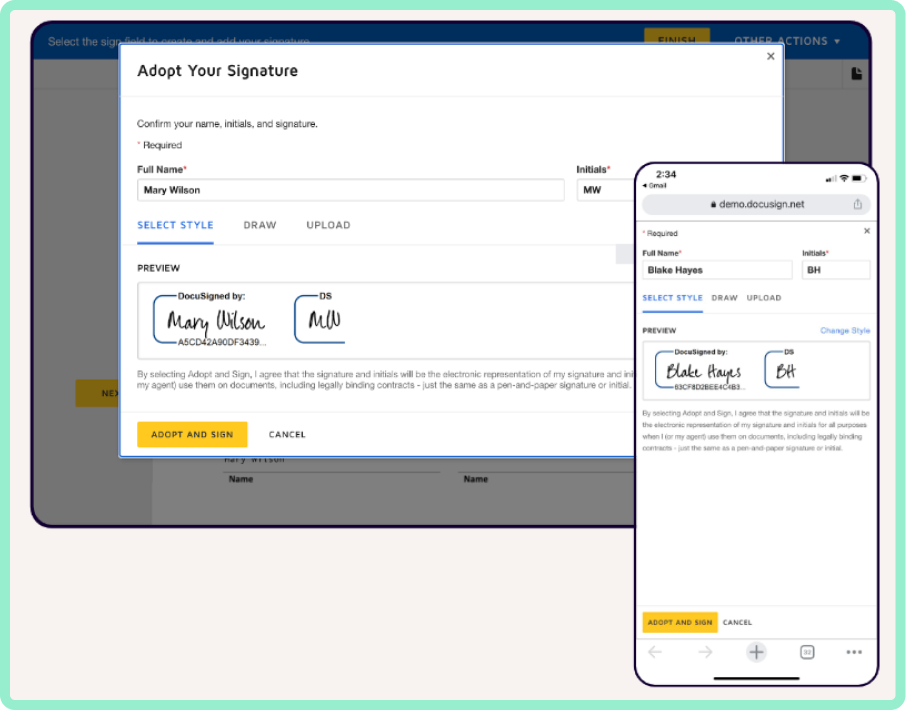The height and width of the screenshot is (710, 906).
Task: Select the desktop Select Style tab
Action: pos(175,225)
